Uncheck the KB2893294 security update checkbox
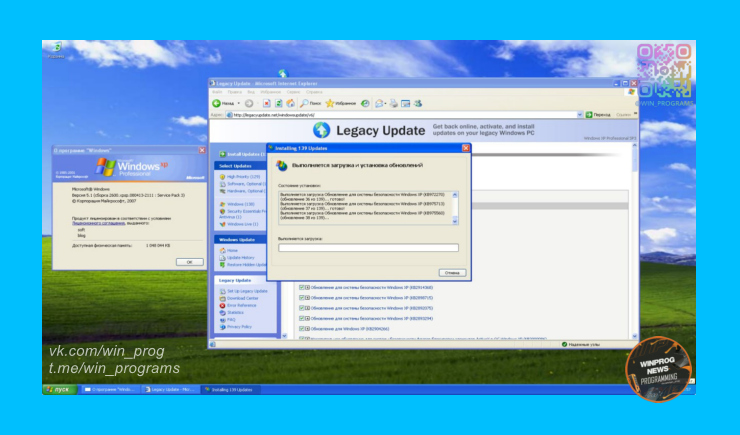This screenshot has width=740, height=435. [302, 318]
